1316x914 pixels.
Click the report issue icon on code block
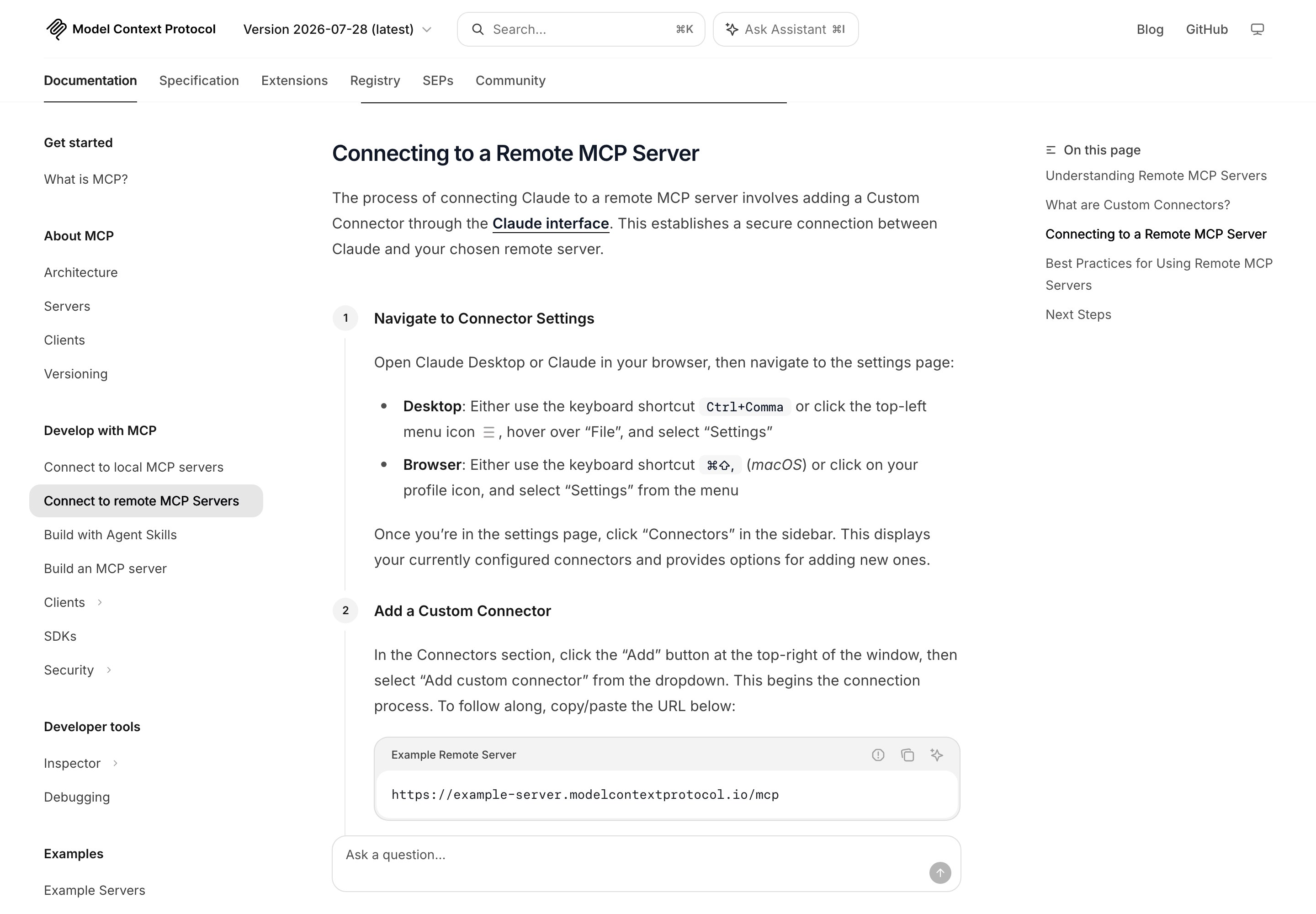coord(878,755)
